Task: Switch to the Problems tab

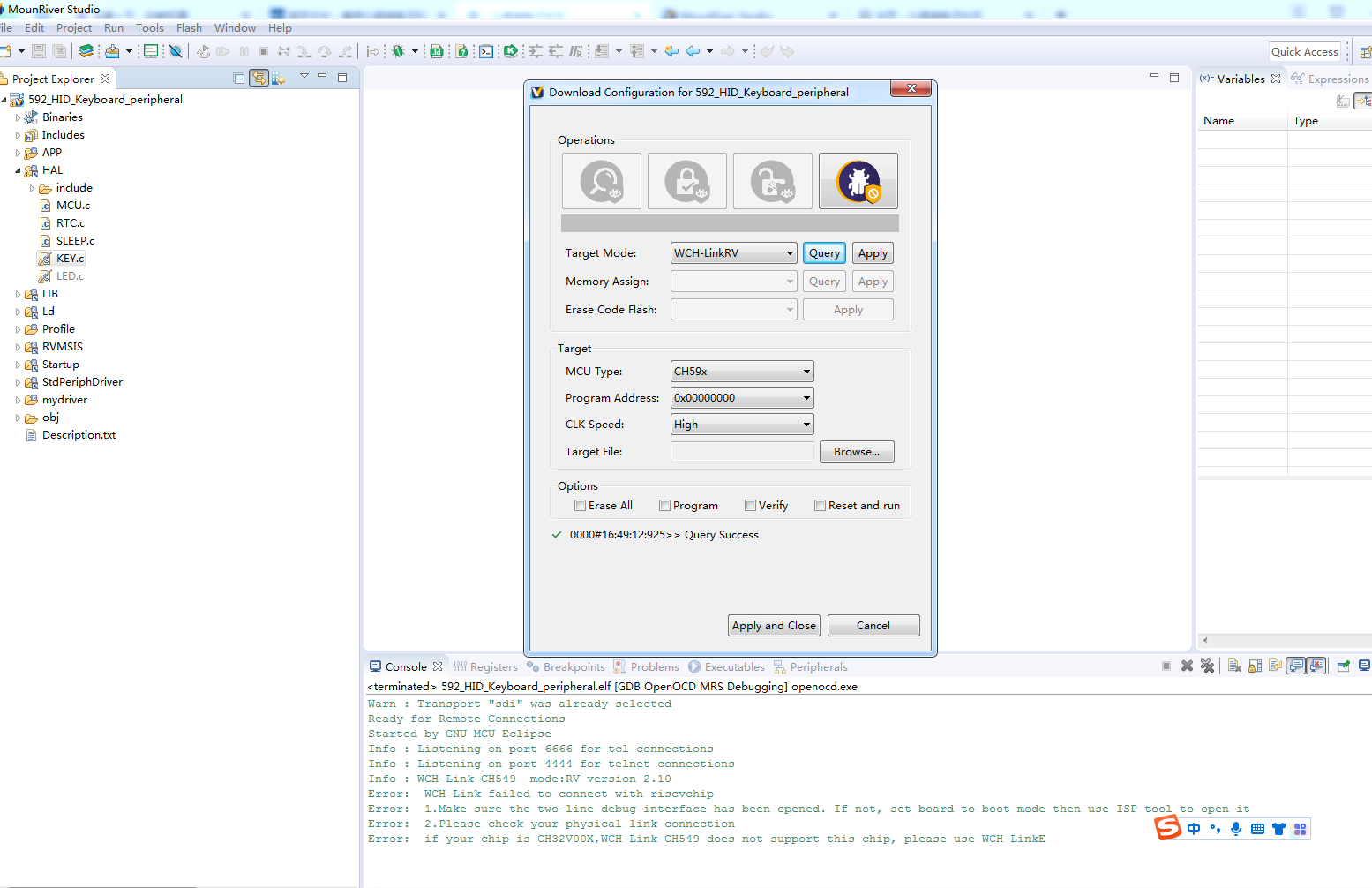Action: pyautogui.click(x=647, y=666)
